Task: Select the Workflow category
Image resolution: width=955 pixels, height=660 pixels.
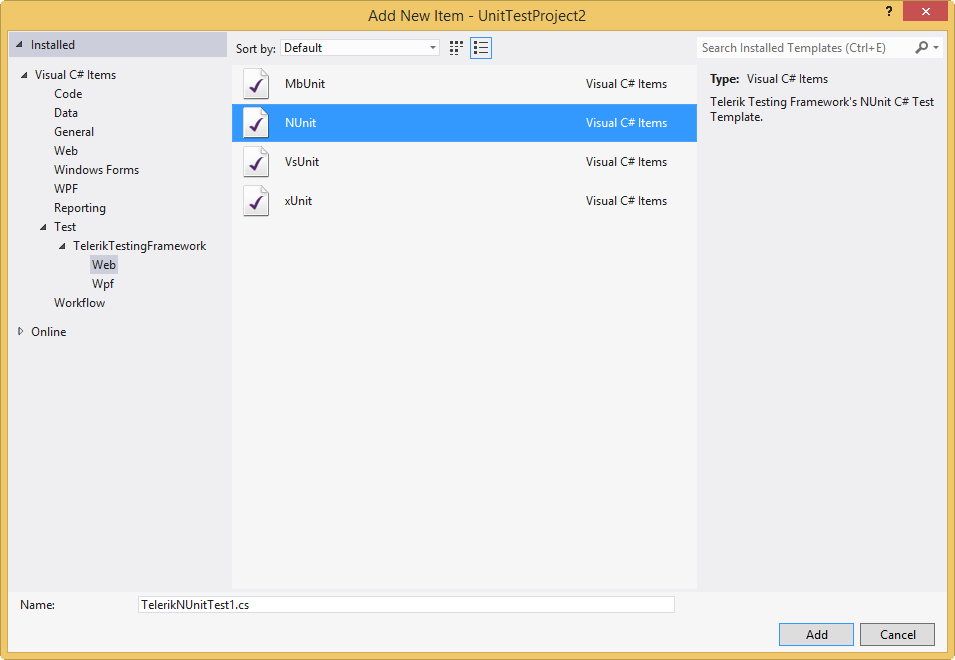Action: (79, 303)
